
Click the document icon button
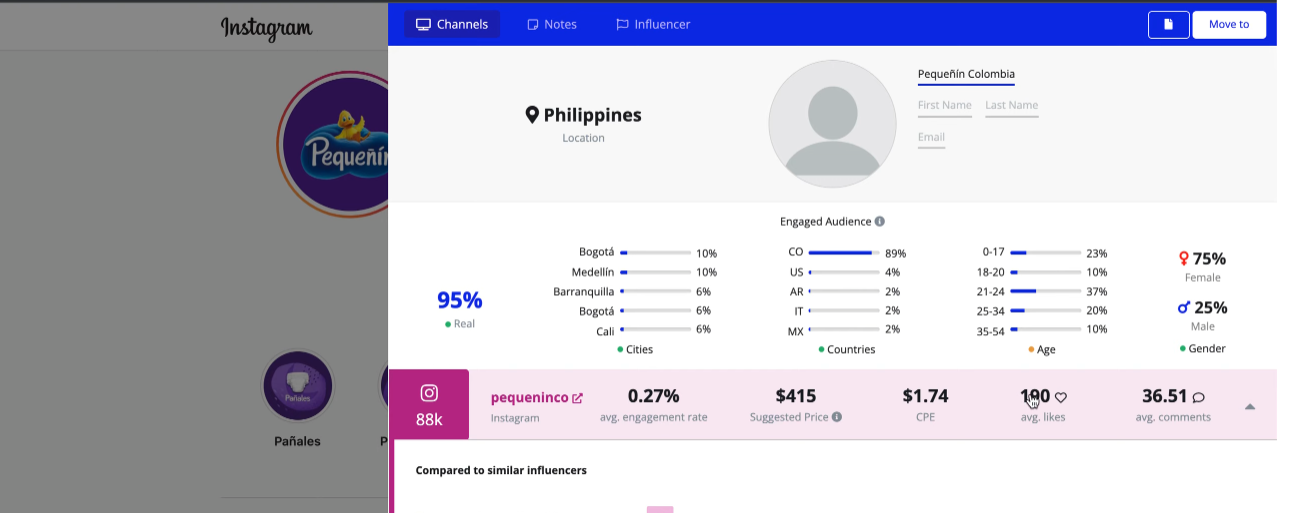click(x=1168, y=24)
